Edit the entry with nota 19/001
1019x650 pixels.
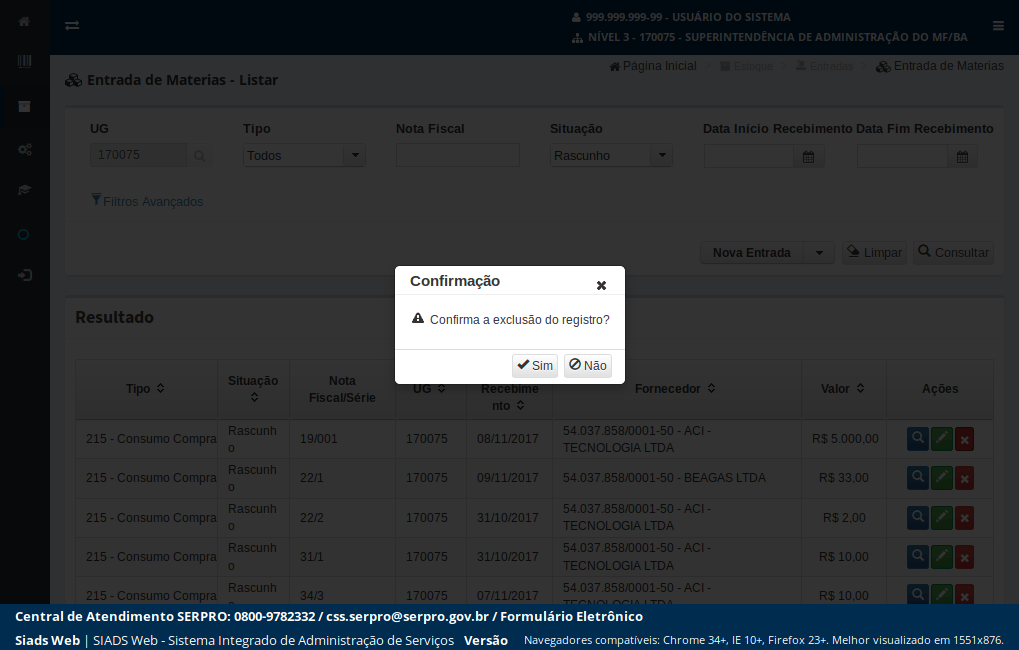click(x=942, y=439)
